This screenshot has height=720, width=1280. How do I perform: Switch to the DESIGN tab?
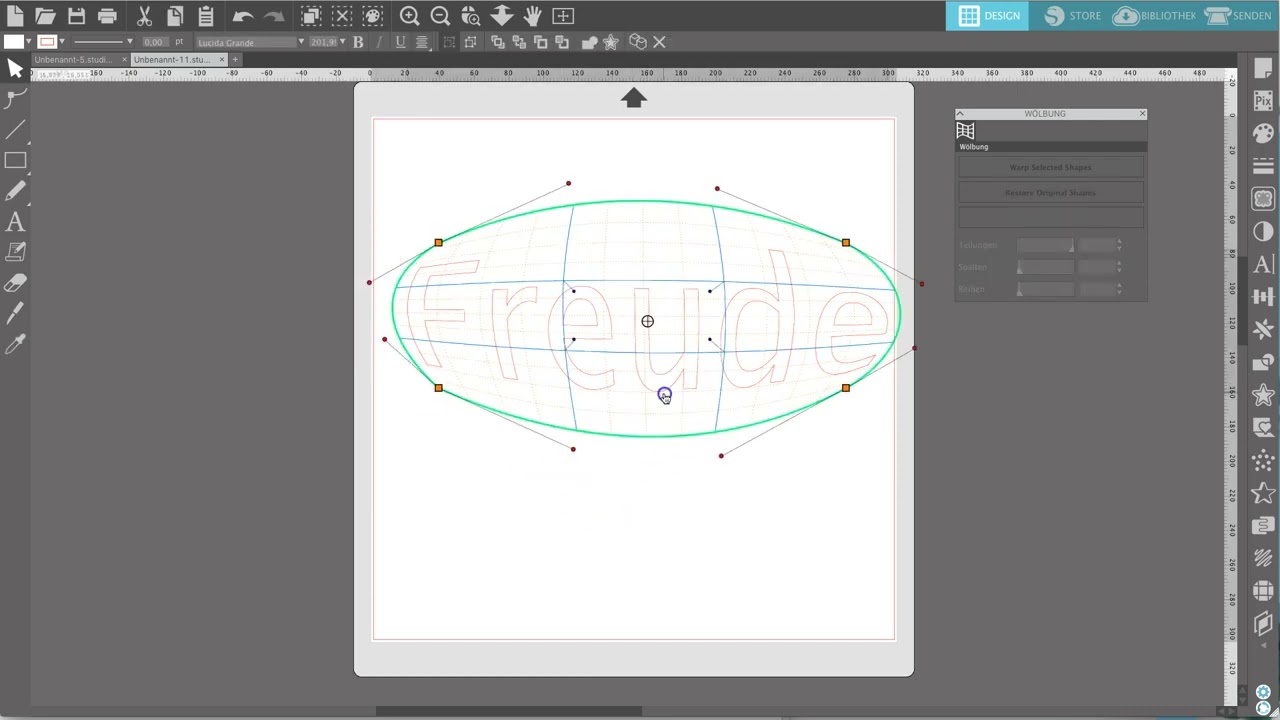[988, 16]
